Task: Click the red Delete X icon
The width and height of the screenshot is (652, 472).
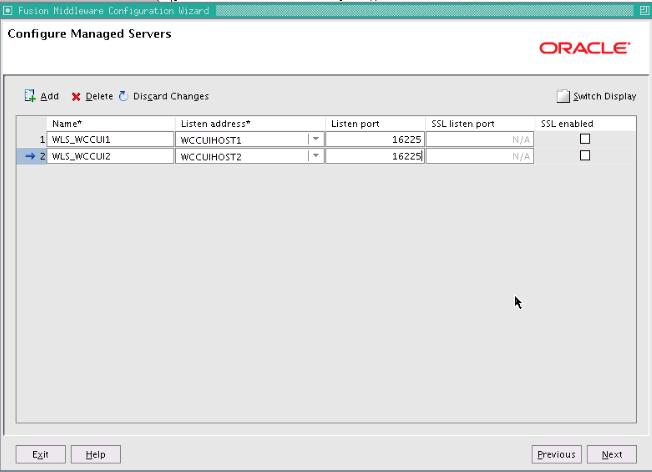Action: (76, 97)
